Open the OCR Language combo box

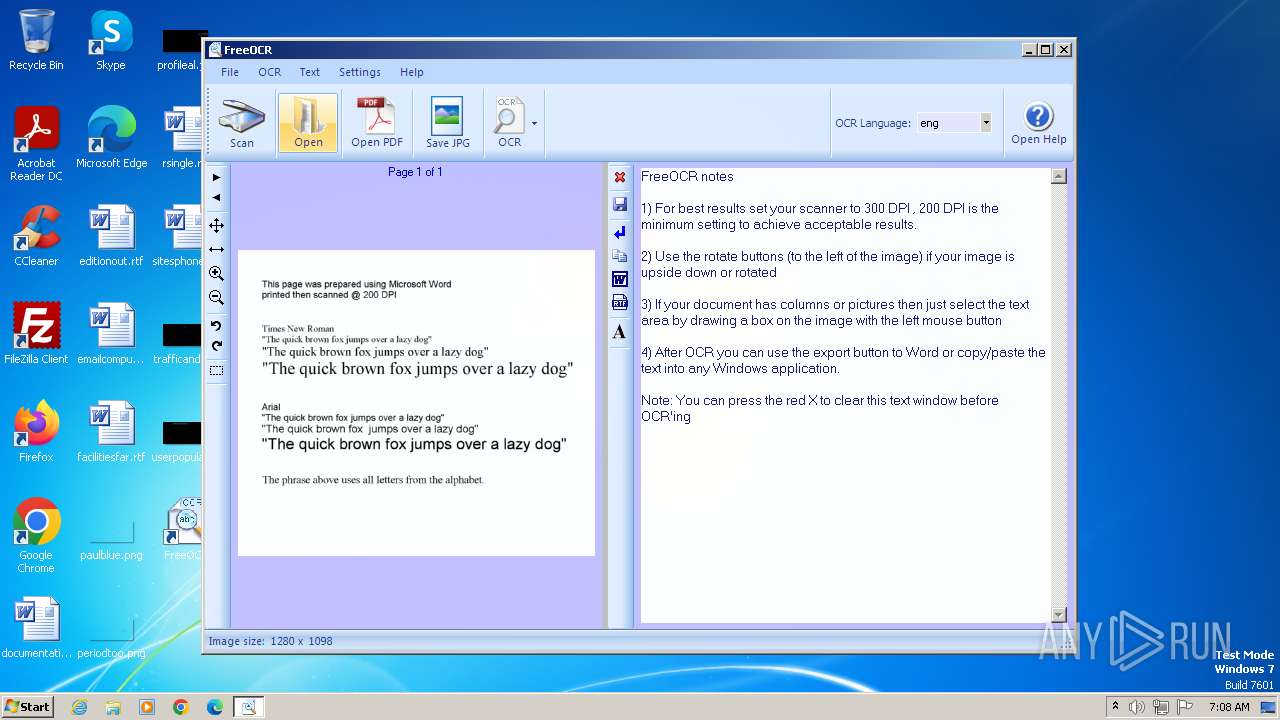(x=954, y=123)
